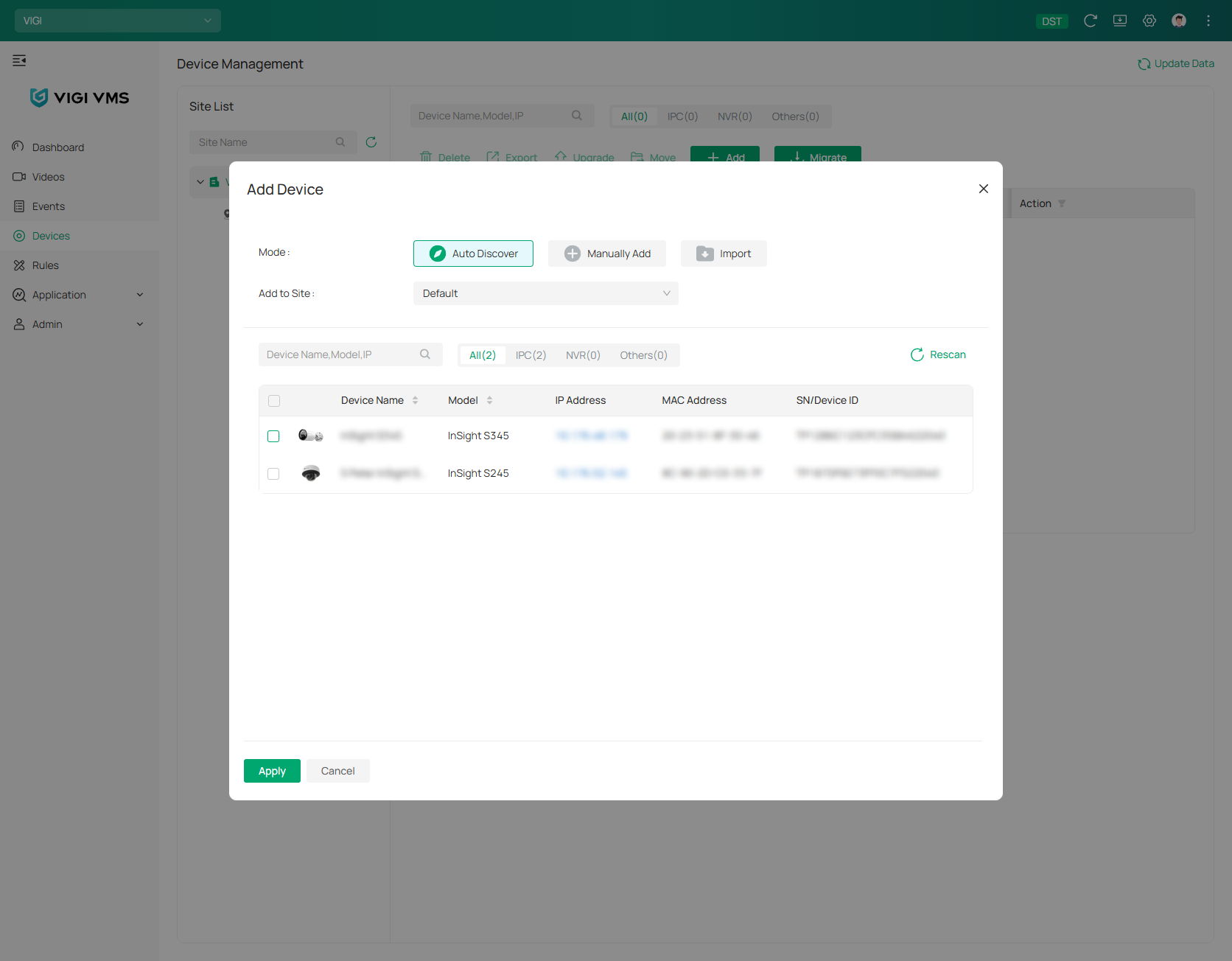Click the InSight S245 dome camera thumbnail
This screenshot has height=961, width=1232.
point(311,473)
